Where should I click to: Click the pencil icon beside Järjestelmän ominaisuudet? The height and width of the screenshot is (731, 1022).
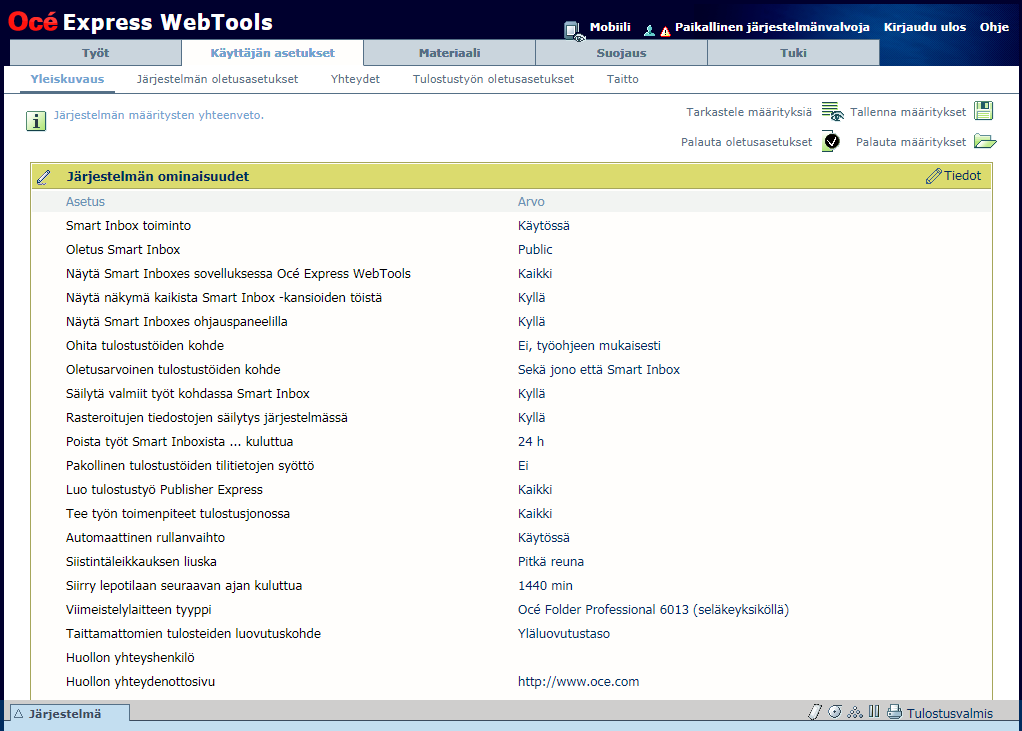coord(43,177)
